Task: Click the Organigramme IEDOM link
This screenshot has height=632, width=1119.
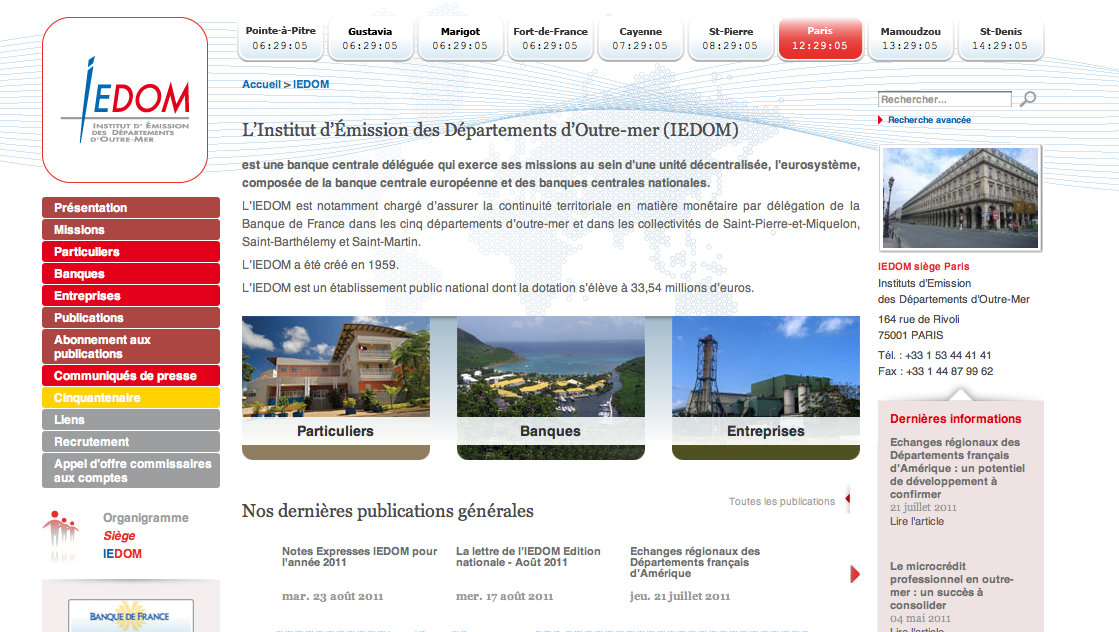Action: [x=122, y=554]
